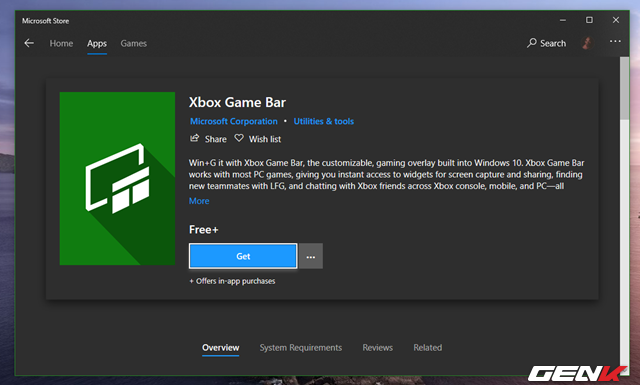640x385 pixels.
Task: Open the Home tab
Action: [61, 43]
